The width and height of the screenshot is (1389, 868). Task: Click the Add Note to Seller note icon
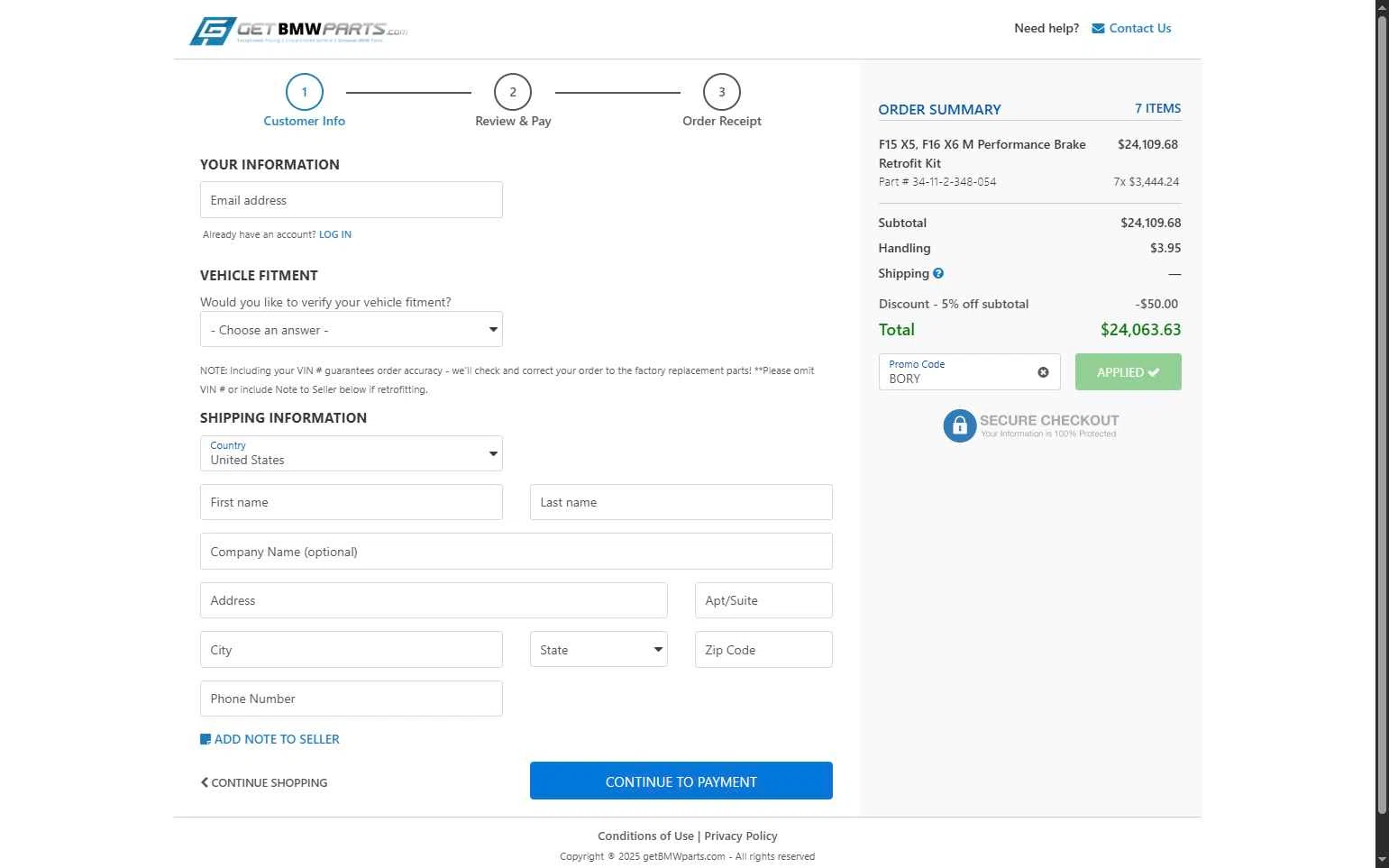point(206,739)
